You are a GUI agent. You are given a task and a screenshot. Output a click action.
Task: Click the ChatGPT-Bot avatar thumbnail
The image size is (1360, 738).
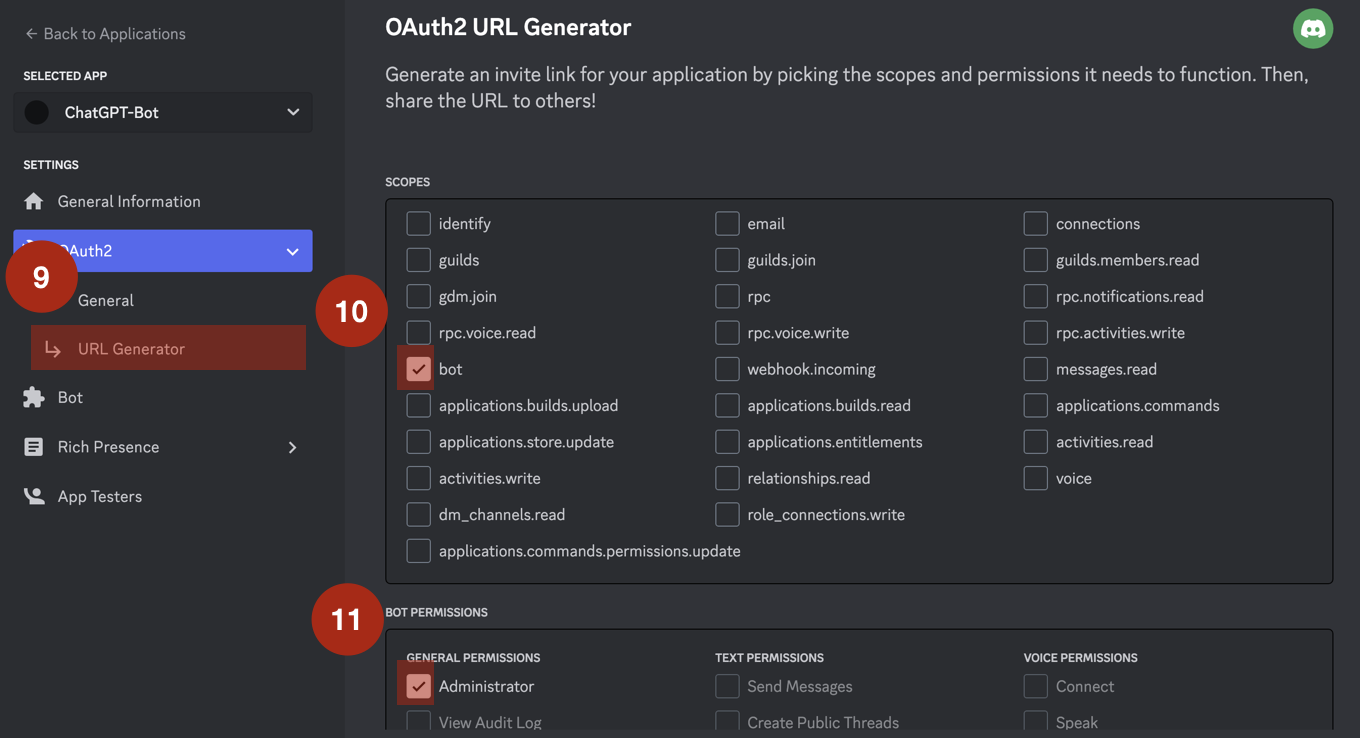click(x=36, y=112)
